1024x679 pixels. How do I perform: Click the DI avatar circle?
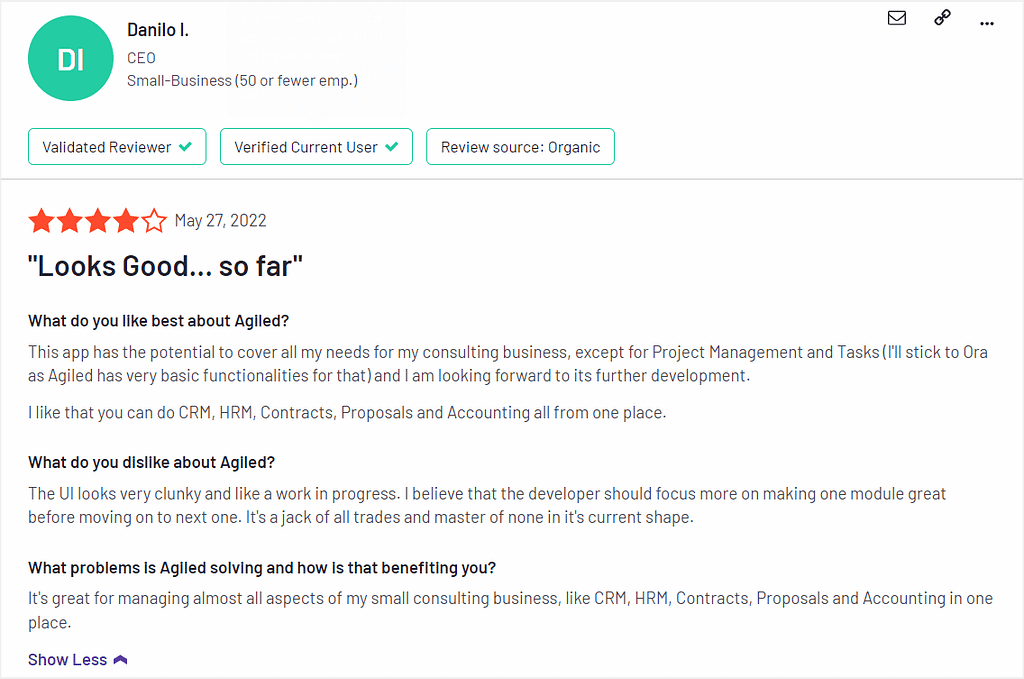click(71, 59)
